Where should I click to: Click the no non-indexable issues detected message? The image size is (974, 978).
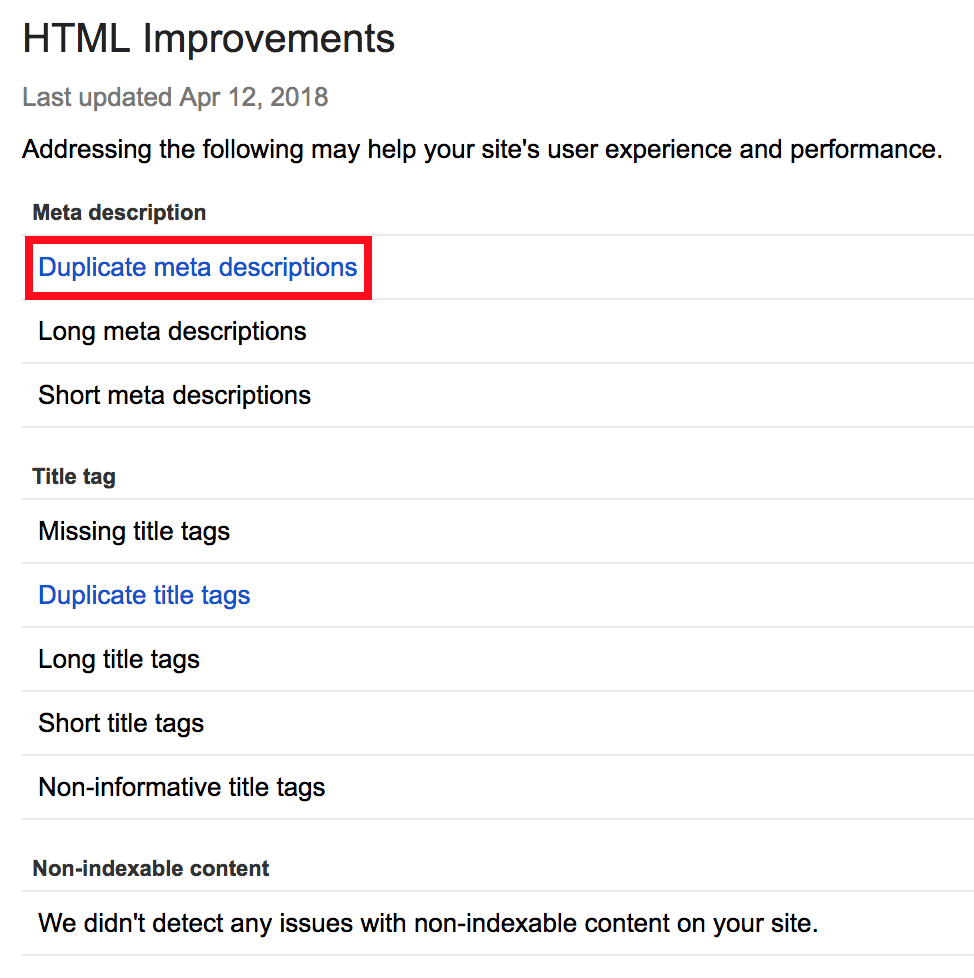click(x=428, y=923)
